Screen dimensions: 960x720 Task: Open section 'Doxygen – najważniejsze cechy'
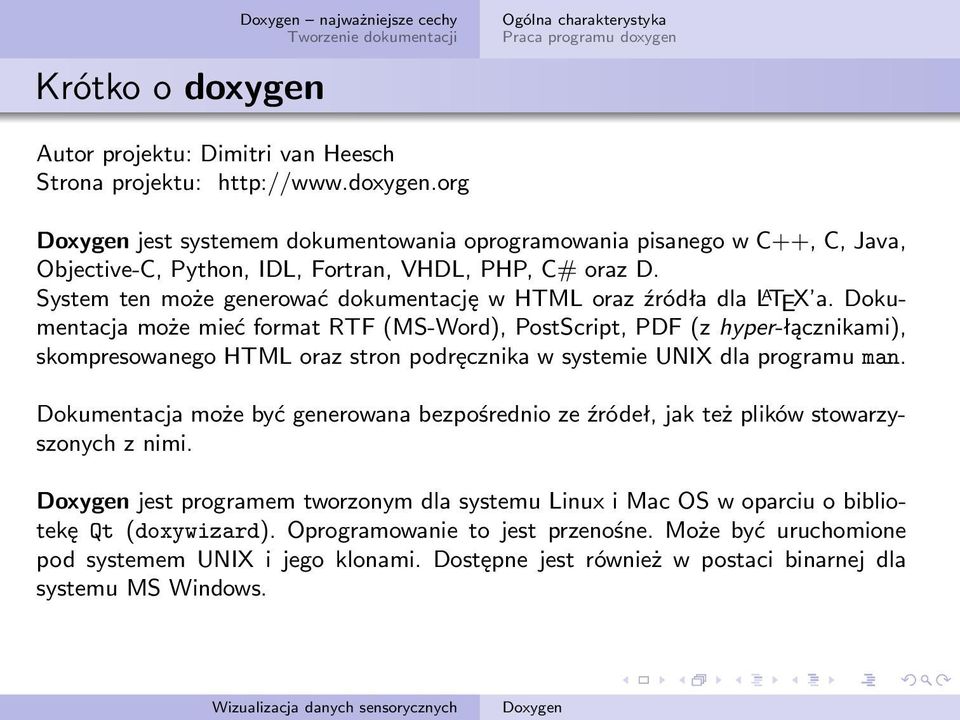tap(348, 20)
